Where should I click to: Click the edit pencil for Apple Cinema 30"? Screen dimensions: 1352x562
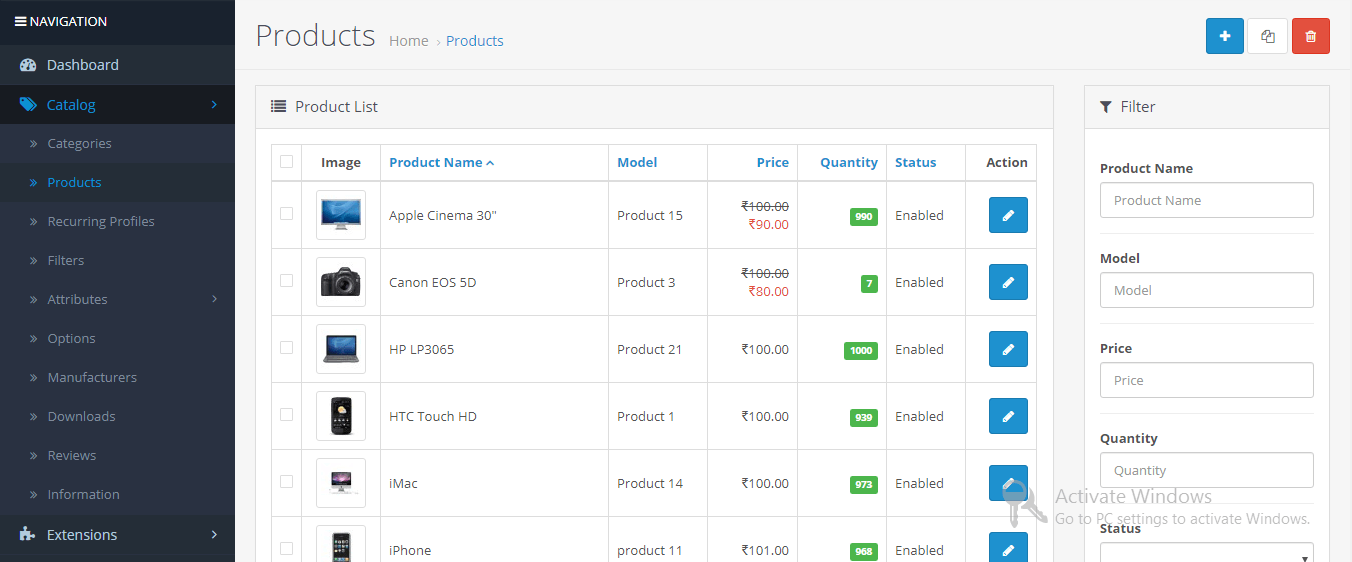pyautogui.click(x=1007, y=215)
